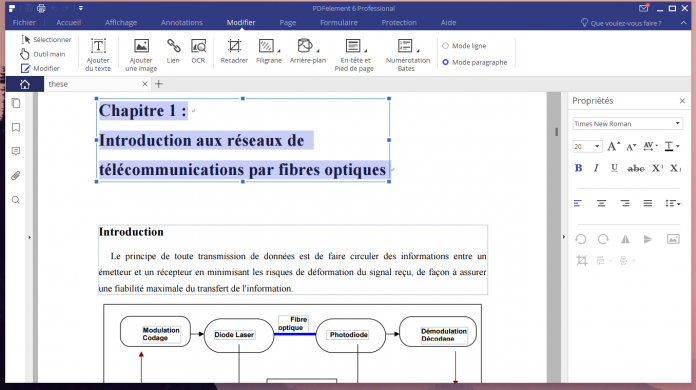Image resolution: width=696 pixels, height=390 pixels.
Task: Switch to the Protection tab
Action: click(x=399, y=23)
